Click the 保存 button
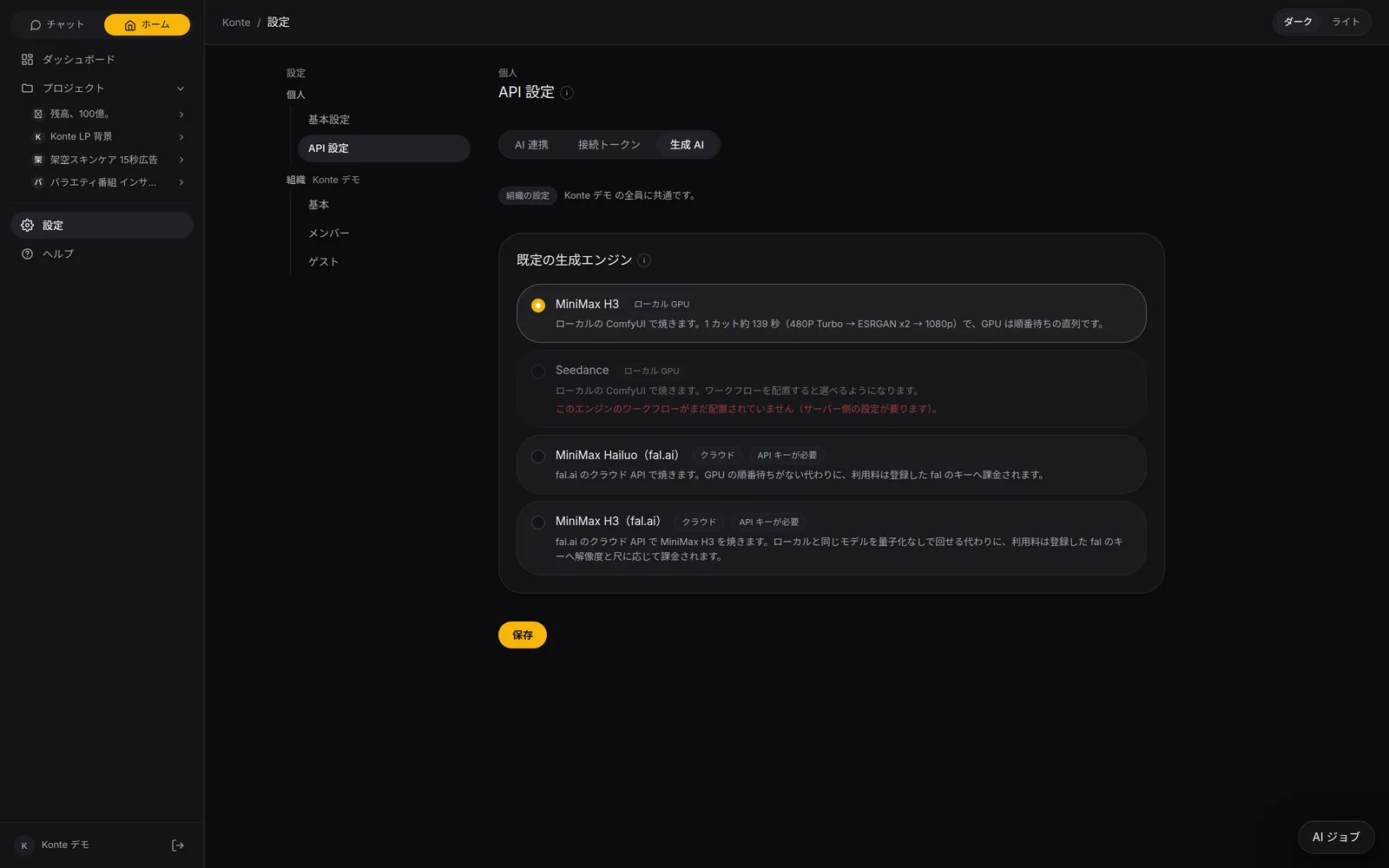The width and height of the screenshot is (1389, 868). (523, 635)
